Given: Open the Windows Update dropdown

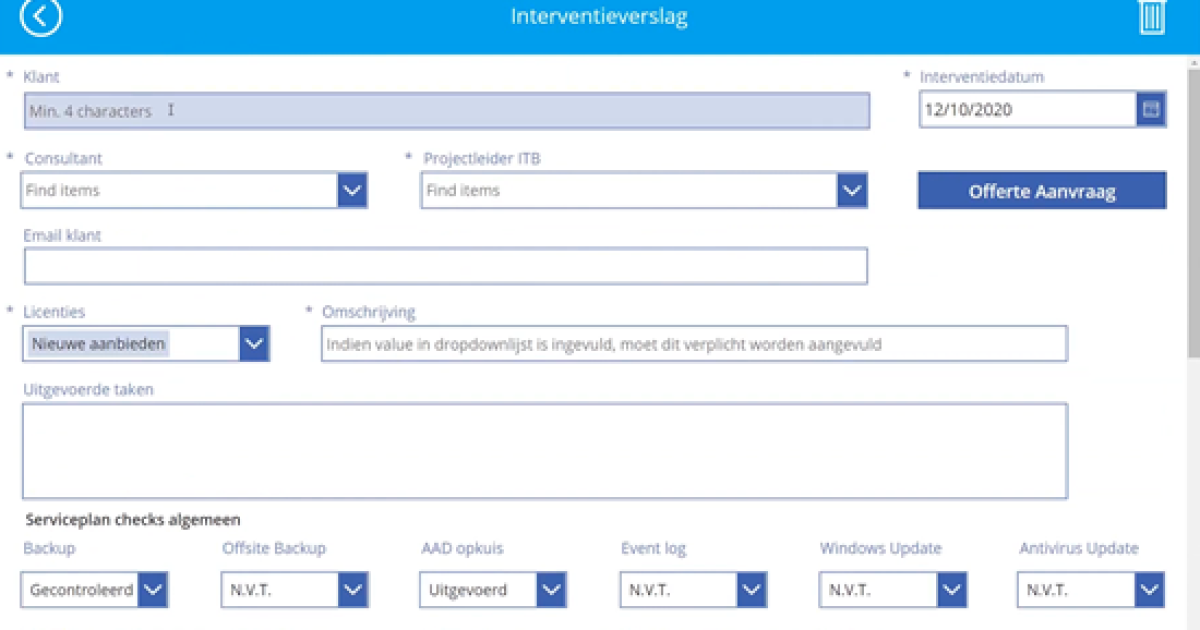Looking at the screenshot, I should pyautogui.click(x=952, y=590).
